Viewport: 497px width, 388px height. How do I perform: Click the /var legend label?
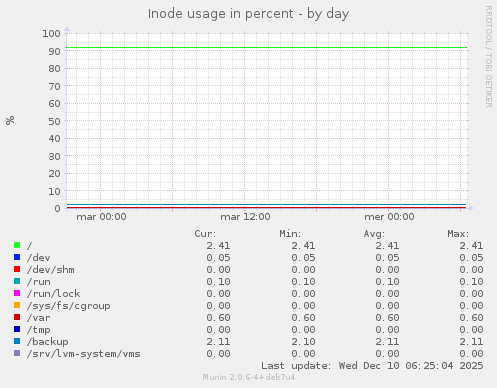(39, 318)
